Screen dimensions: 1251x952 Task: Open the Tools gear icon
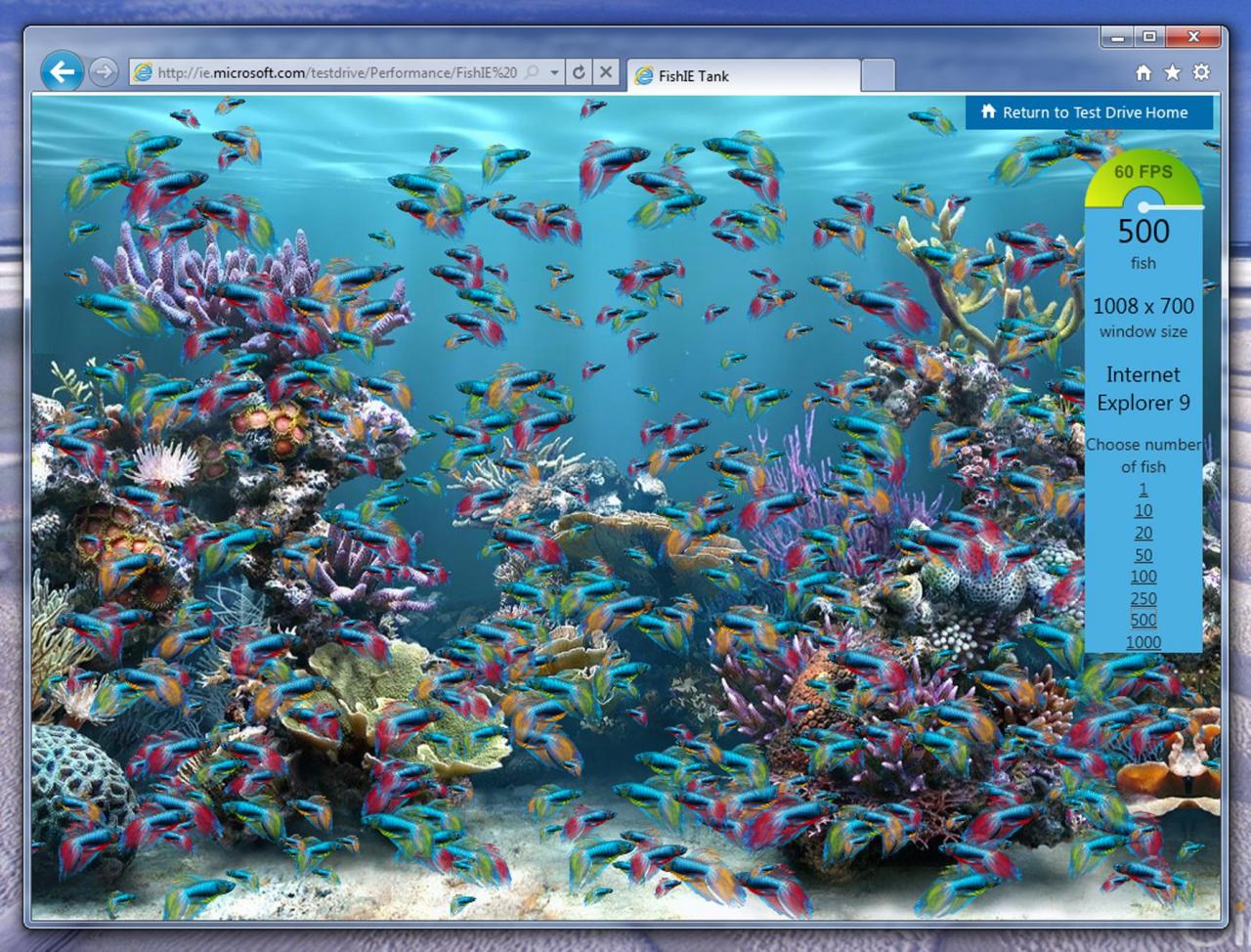(1202, 72)
